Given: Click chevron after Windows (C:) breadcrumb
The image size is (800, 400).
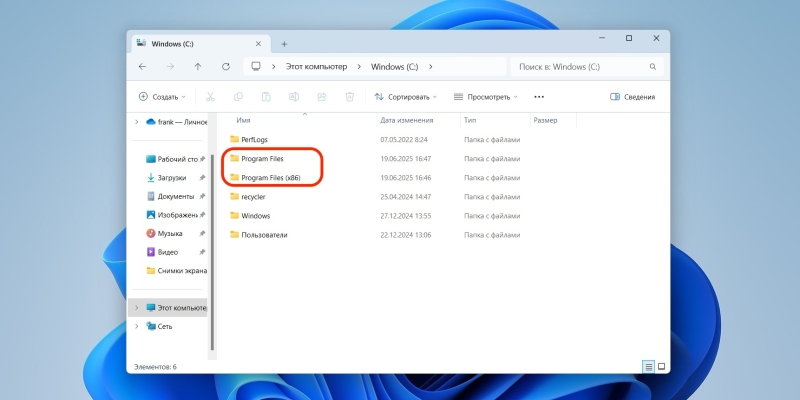Looking at the screenshot, I should 431,67.
